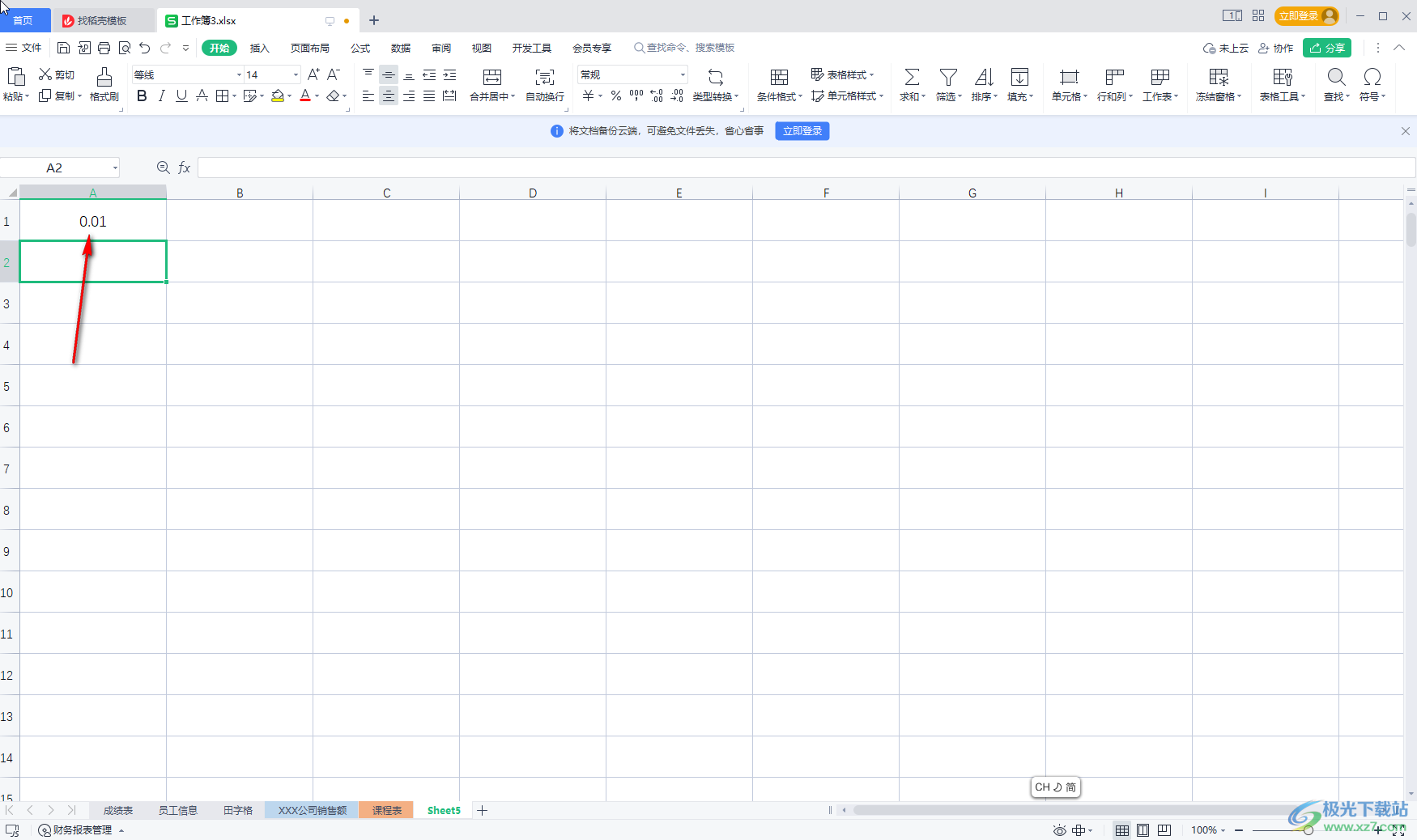Open the Formulas (公式) tab
The height and width of the screenshot is (840, 1417).
pyautogui.click(x=360, y=48)
